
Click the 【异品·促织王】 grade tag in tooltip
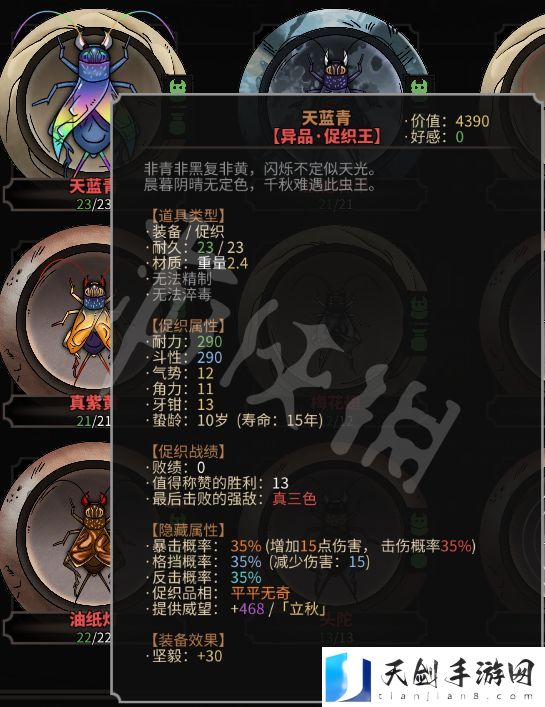click(x=326, y=136)
